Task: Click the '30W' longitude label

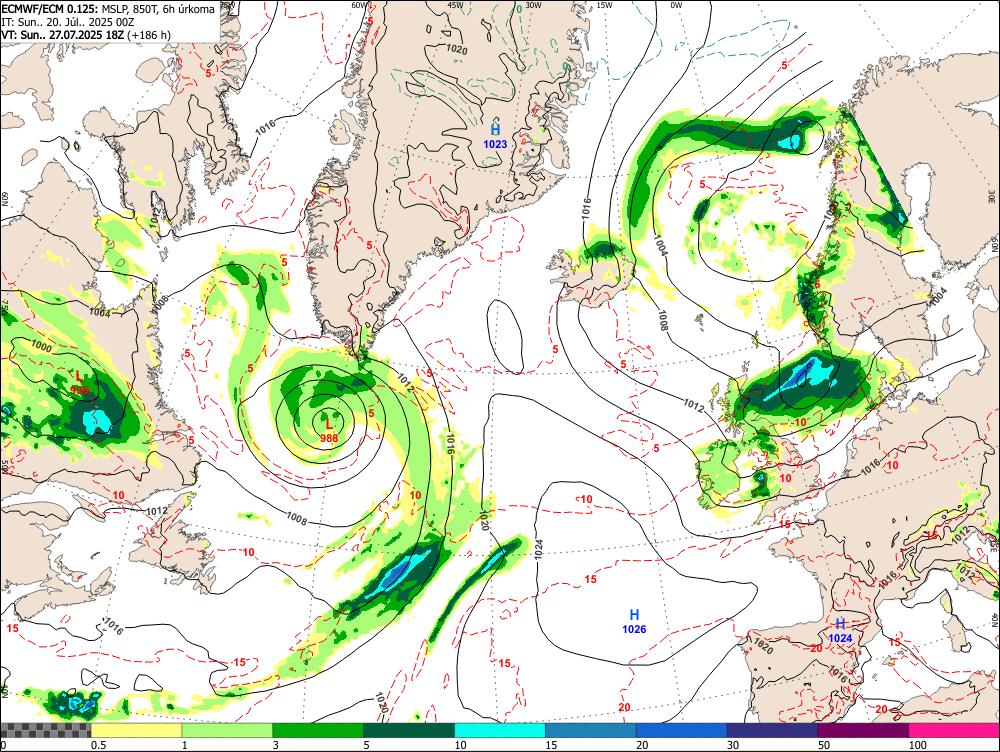Action: pyautogui.click(x=533, y=5)
